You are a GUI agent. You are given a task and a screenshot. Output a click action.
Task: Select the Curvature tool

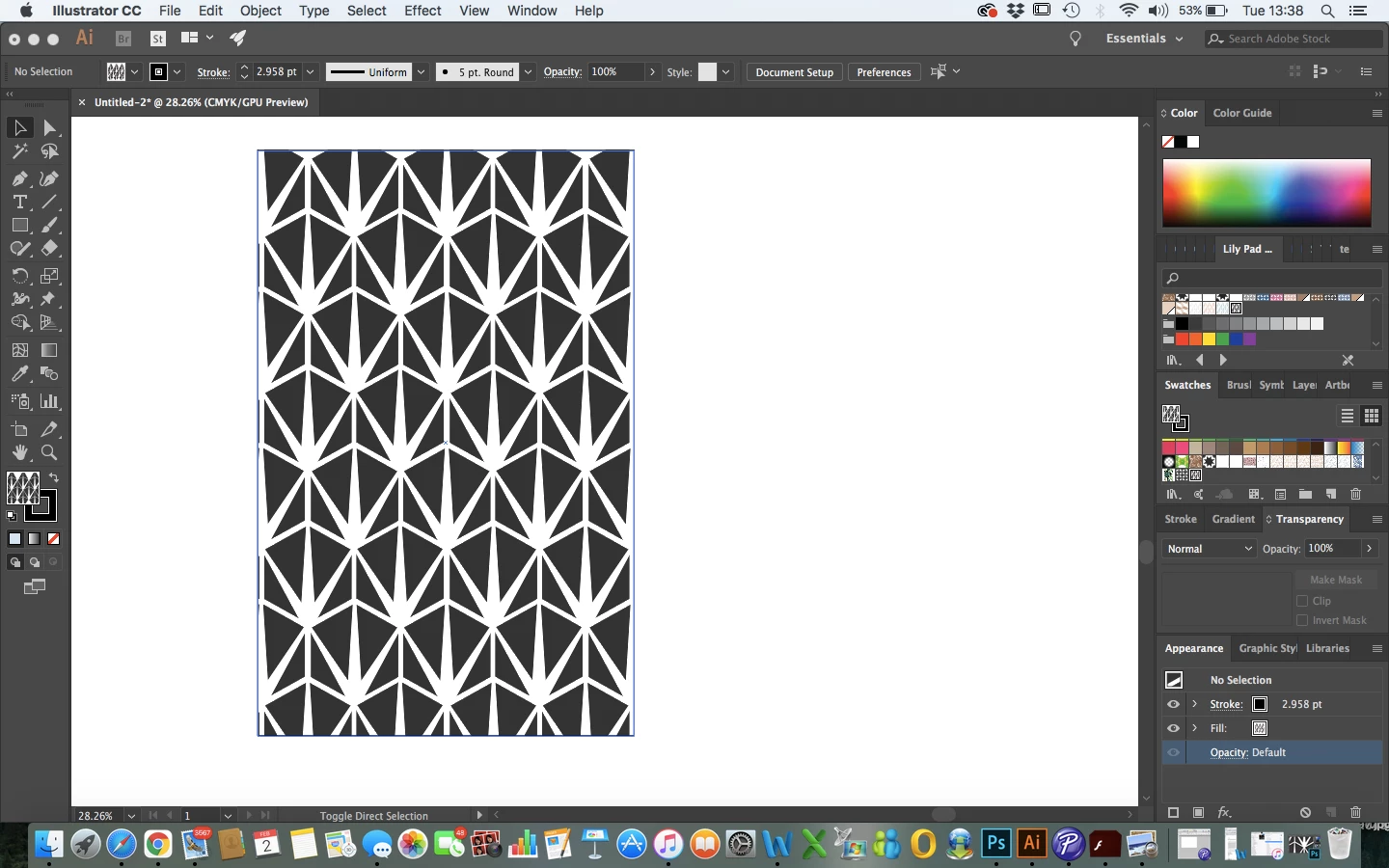pos(49,178)
